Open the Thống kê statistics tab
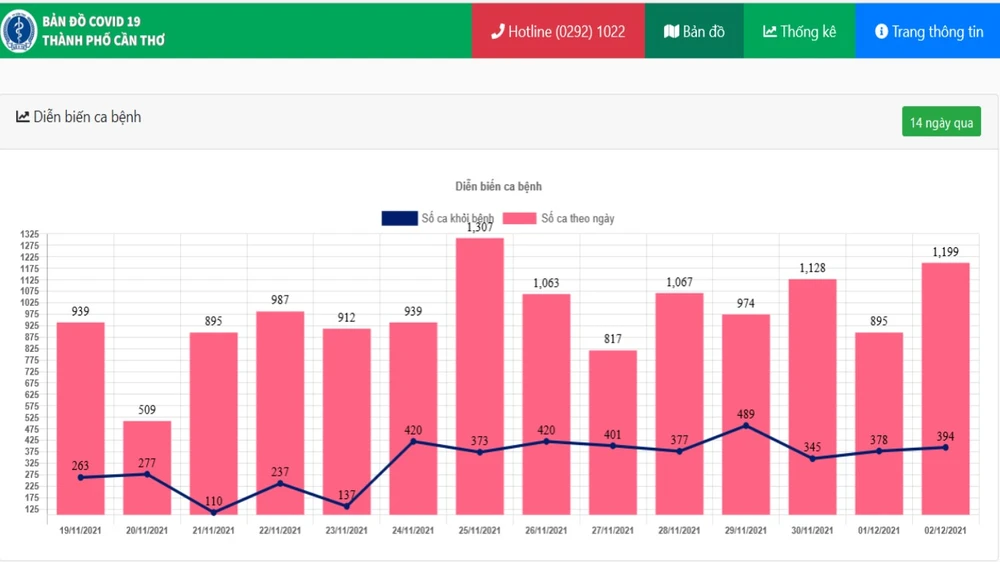The height and width of the screenshot is (562, 1000). [x=799, y=31]
